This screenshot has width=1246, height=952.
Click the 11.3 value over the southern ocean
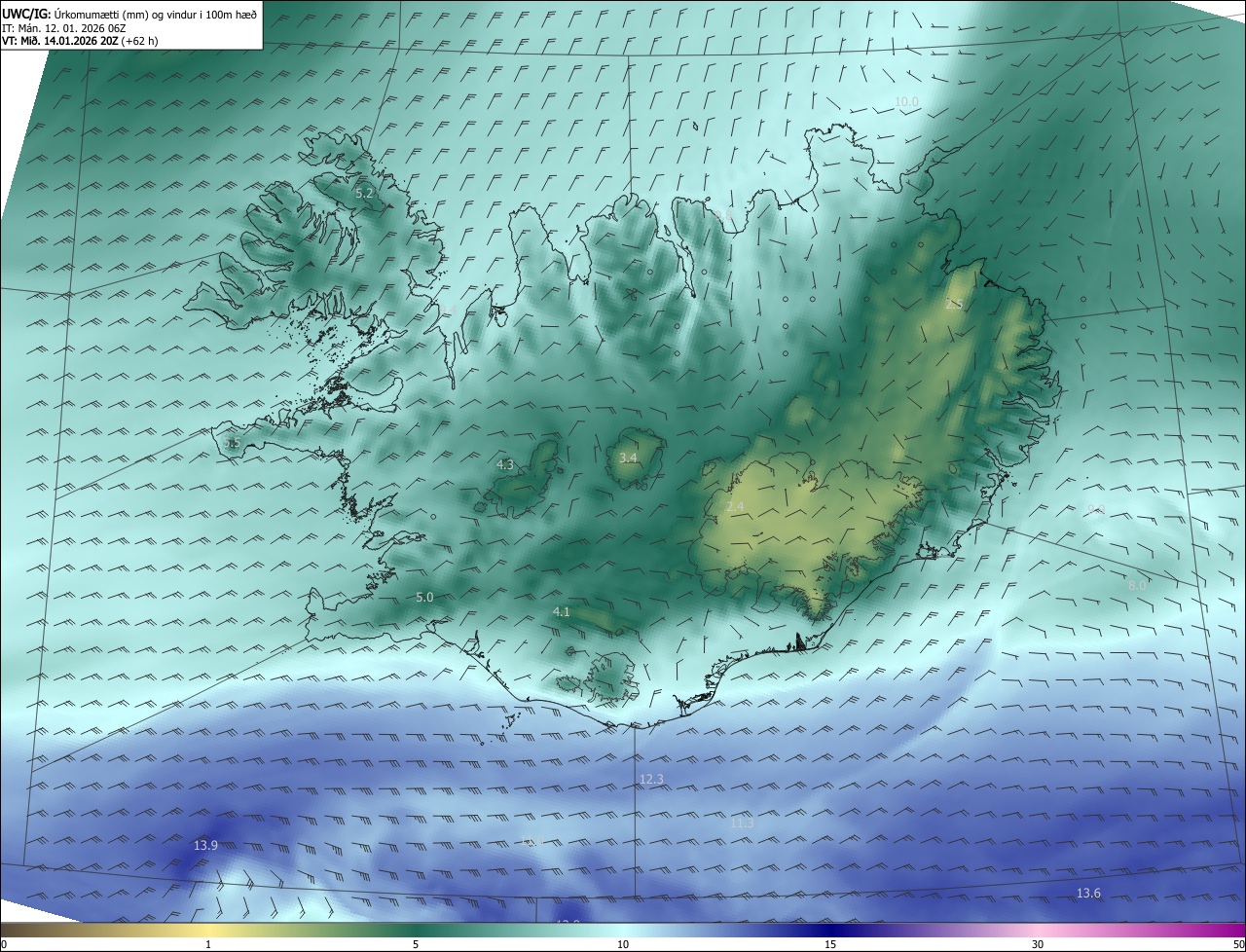(x=742, y=824)
